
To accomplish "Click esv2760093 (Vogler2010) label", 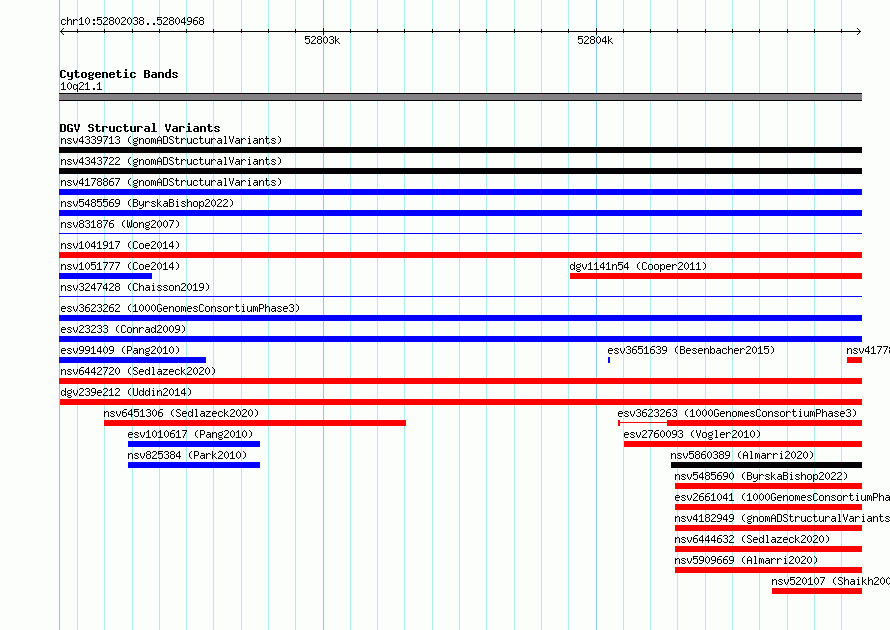I will [692, 434].
